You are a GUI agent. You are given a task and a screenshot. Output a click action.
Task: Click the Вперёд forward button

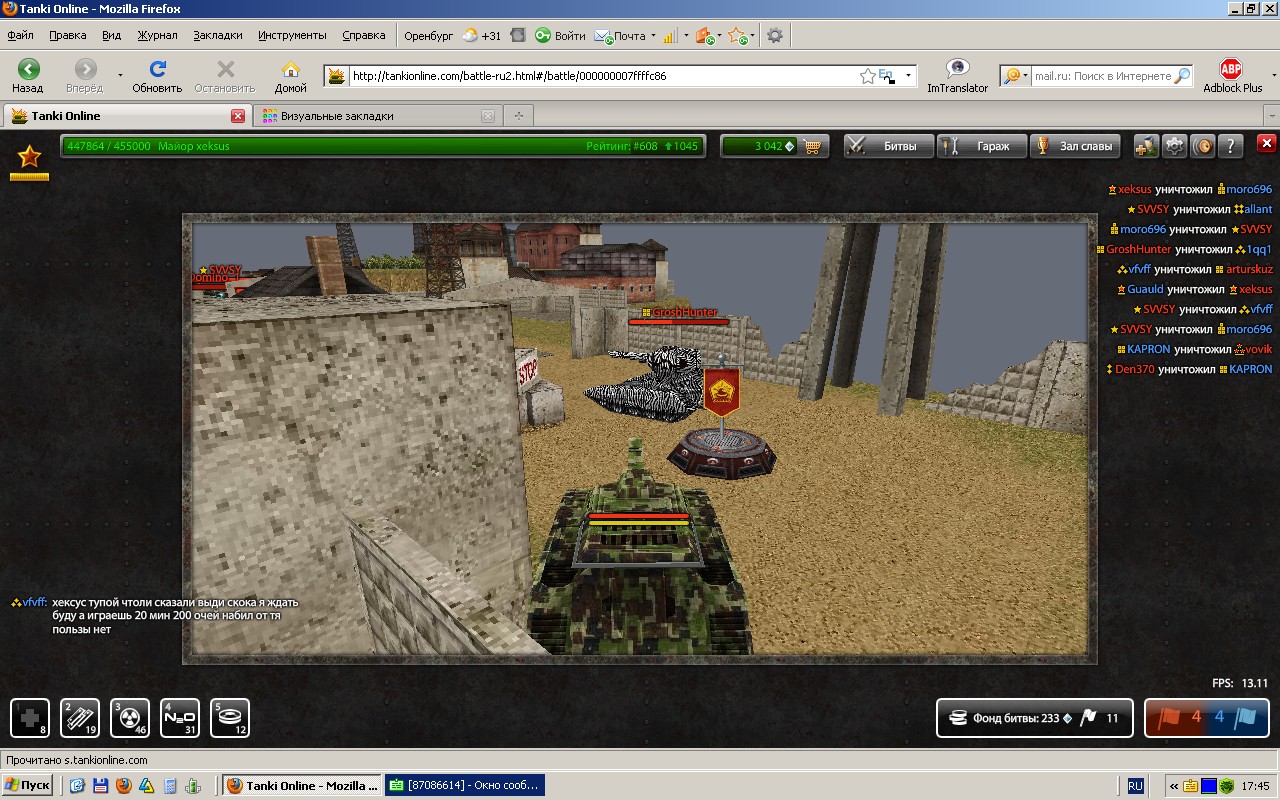[85, 75]
